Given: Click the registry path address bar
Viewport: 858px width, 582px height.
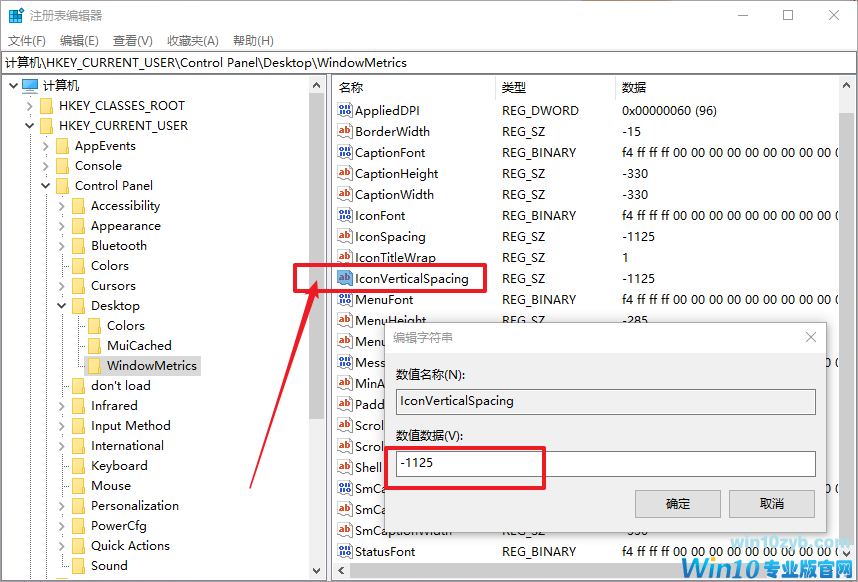Looking at the screenshot, I should tap(428, 63).
